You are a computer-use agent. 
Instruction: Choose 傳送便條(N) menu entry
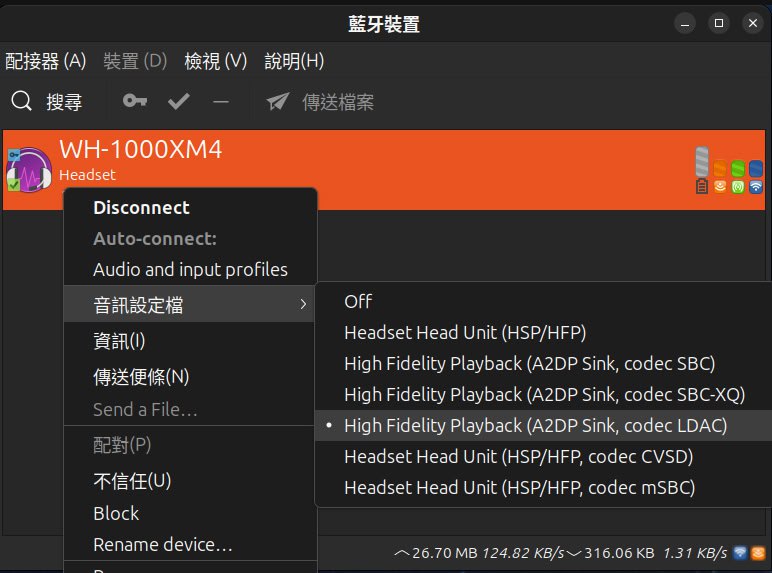(190, 377)
